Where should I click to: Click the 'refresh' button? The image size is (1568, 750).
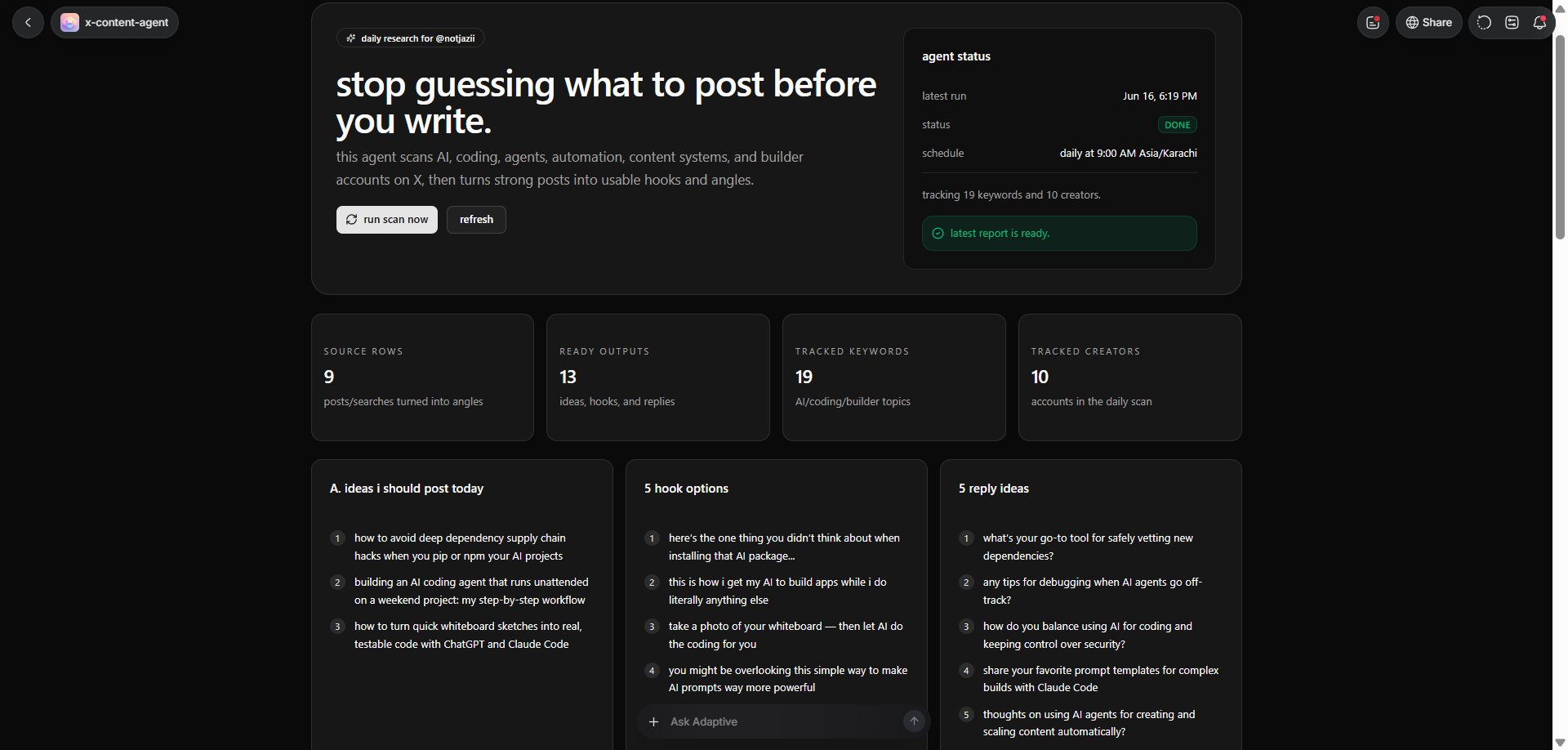476,220
